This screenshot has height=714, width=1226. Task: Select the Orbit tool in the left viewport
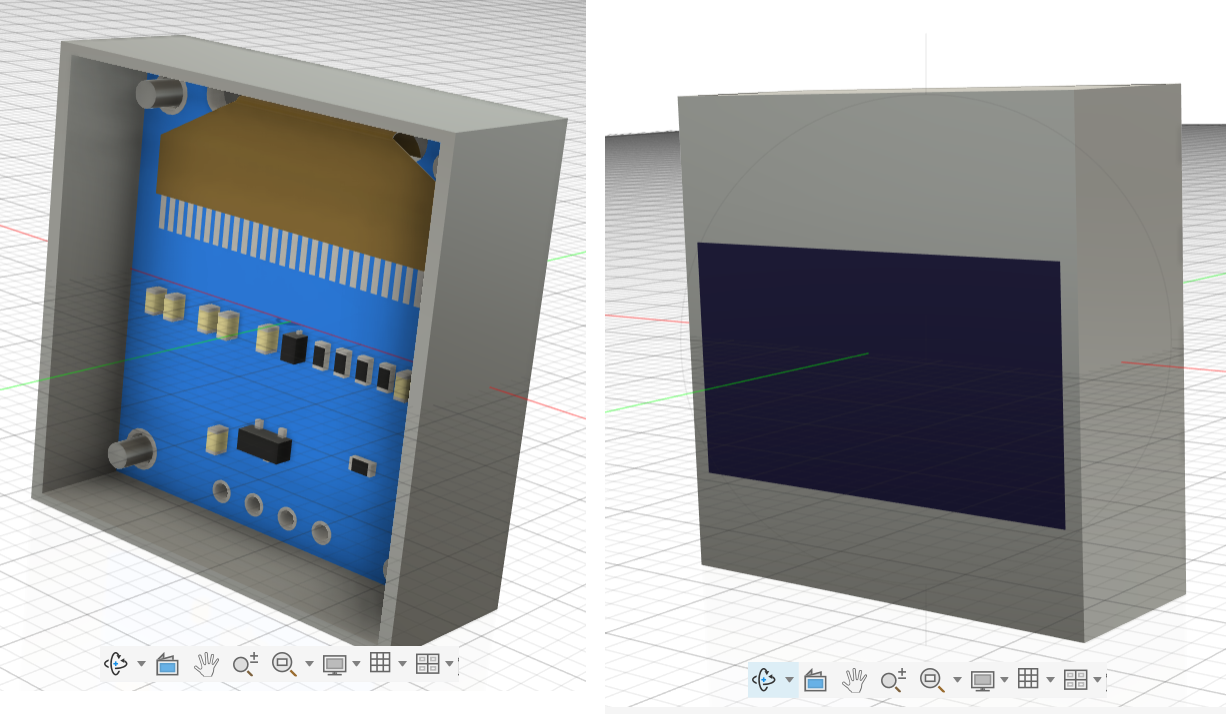117,663
